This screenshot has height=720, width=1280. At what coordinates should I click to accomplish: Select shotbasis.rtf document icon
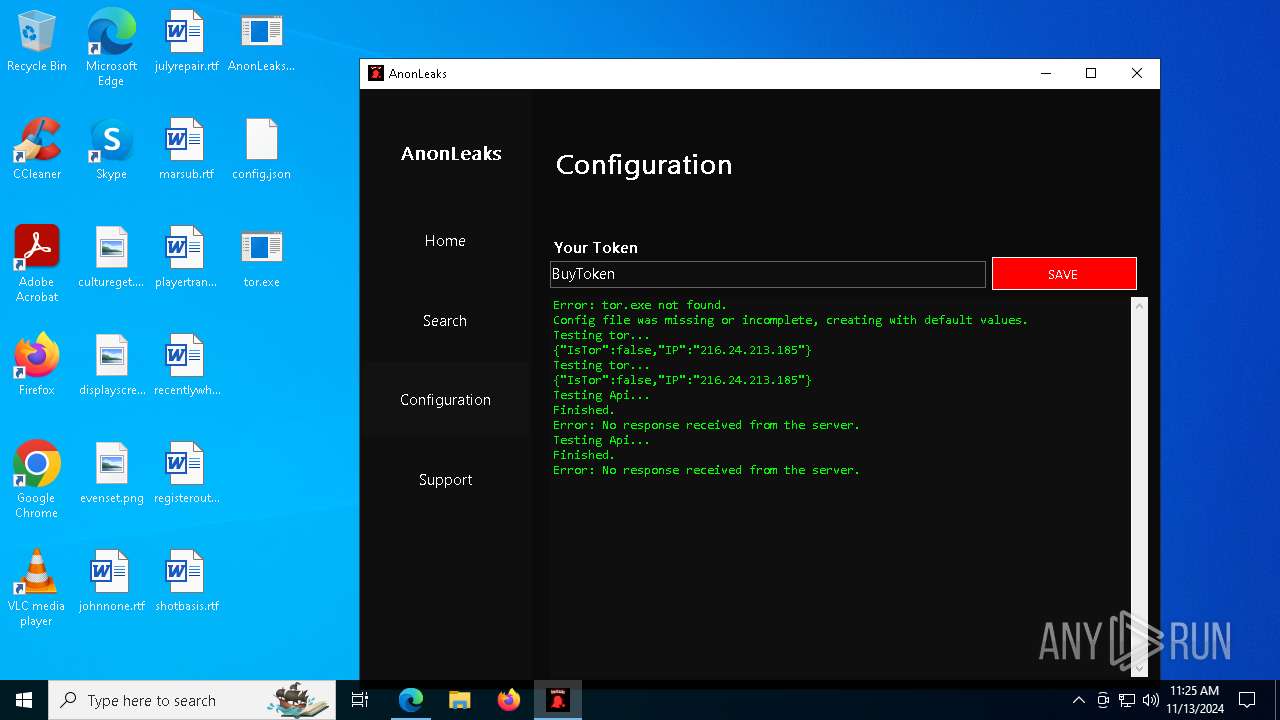pos(186,581)
